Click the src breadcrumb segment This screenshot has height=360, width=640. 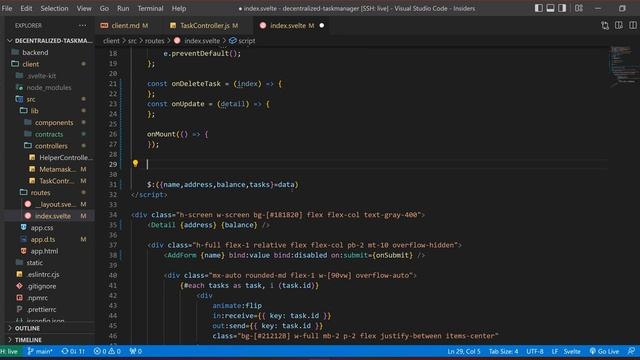click(x=132, y=41)
